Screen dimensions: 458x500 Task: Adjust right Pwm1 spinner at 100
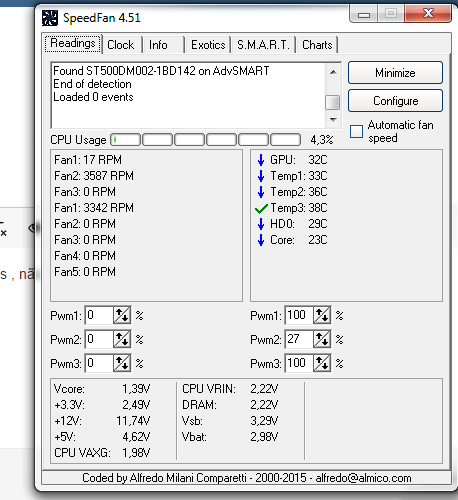click(x=322, y=315)
